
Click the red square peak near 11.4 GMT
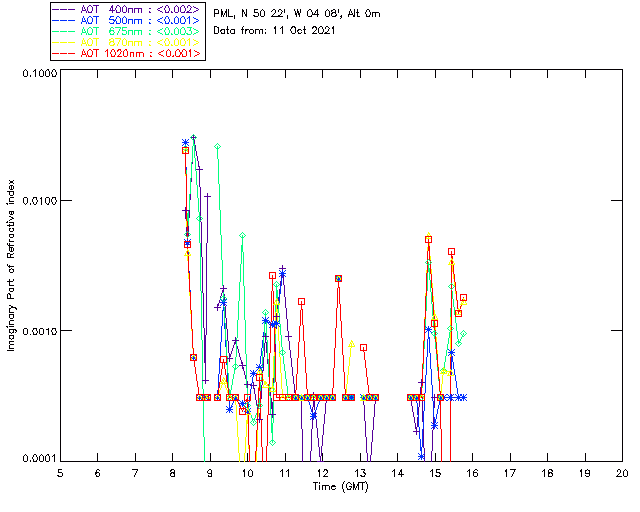(x=301, y=302)
